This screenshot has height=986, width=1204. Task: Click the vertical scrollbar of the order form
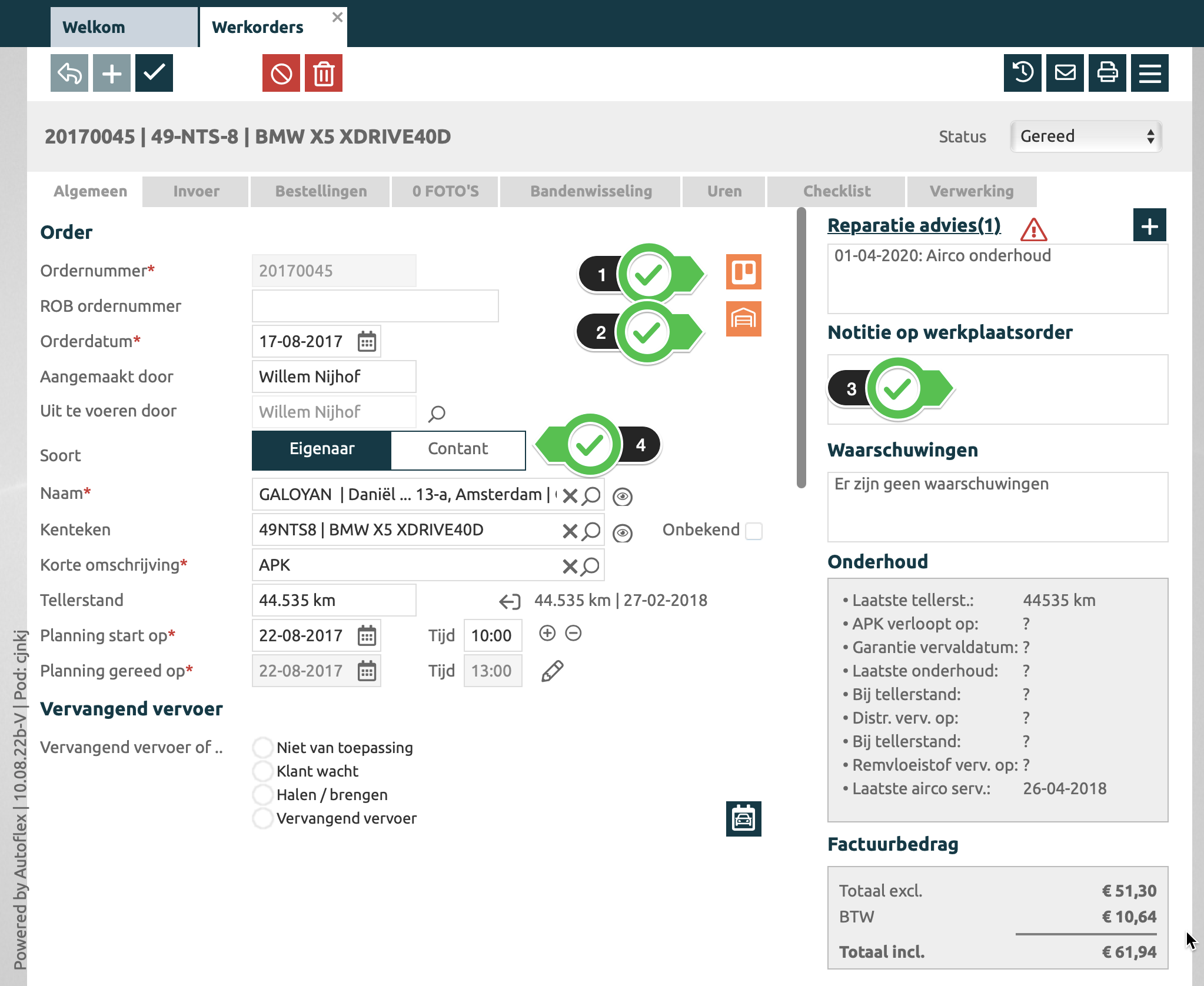(x=801, y=348)
